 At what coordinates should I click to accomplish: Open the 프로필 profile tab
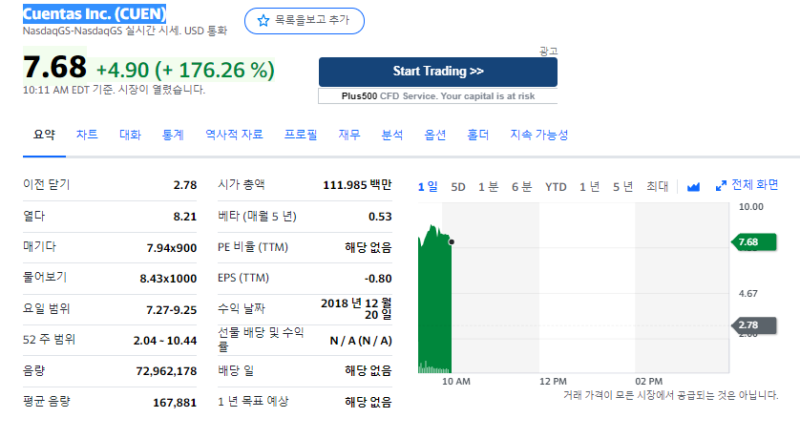301,135
